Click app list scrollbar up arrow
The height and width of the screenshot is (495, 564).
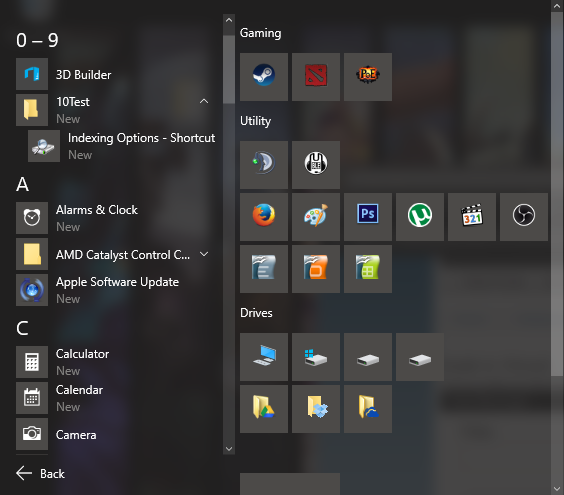(229, 20)
